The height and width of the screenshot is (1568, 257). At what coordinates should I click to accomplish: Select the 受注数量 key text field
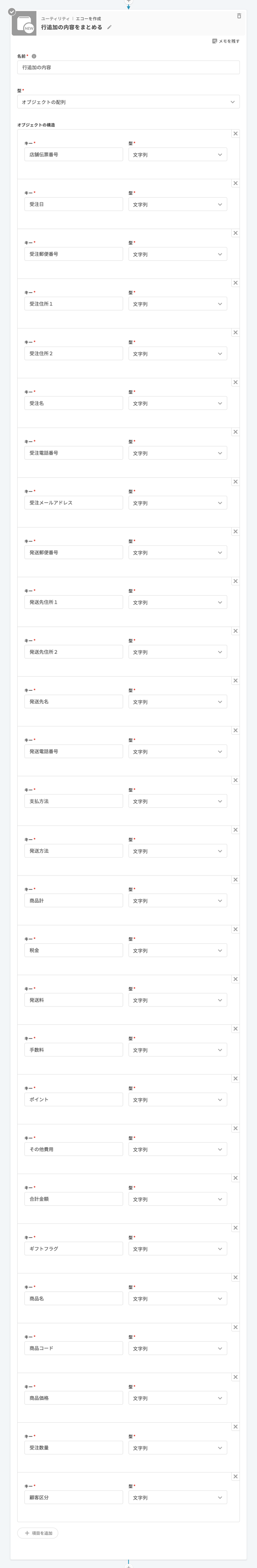pyautogui.click(x=74, y=1448)
